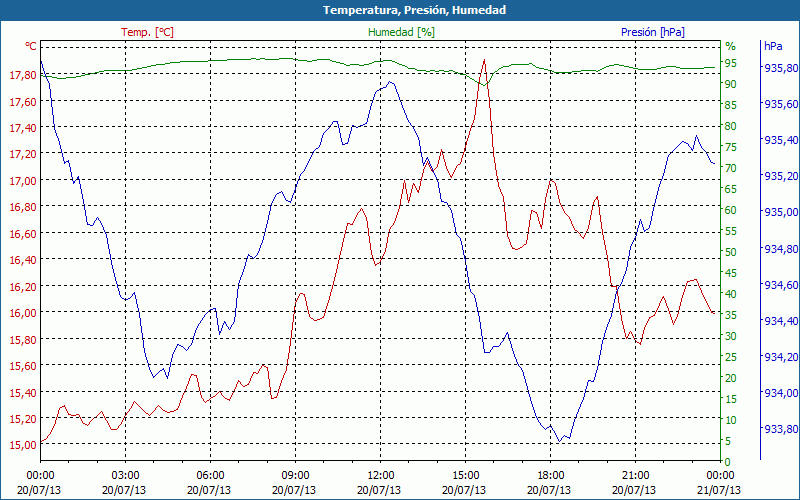The image size is (800, 500).
Task: Click pressure axis value 935,00
Action: 781,212
